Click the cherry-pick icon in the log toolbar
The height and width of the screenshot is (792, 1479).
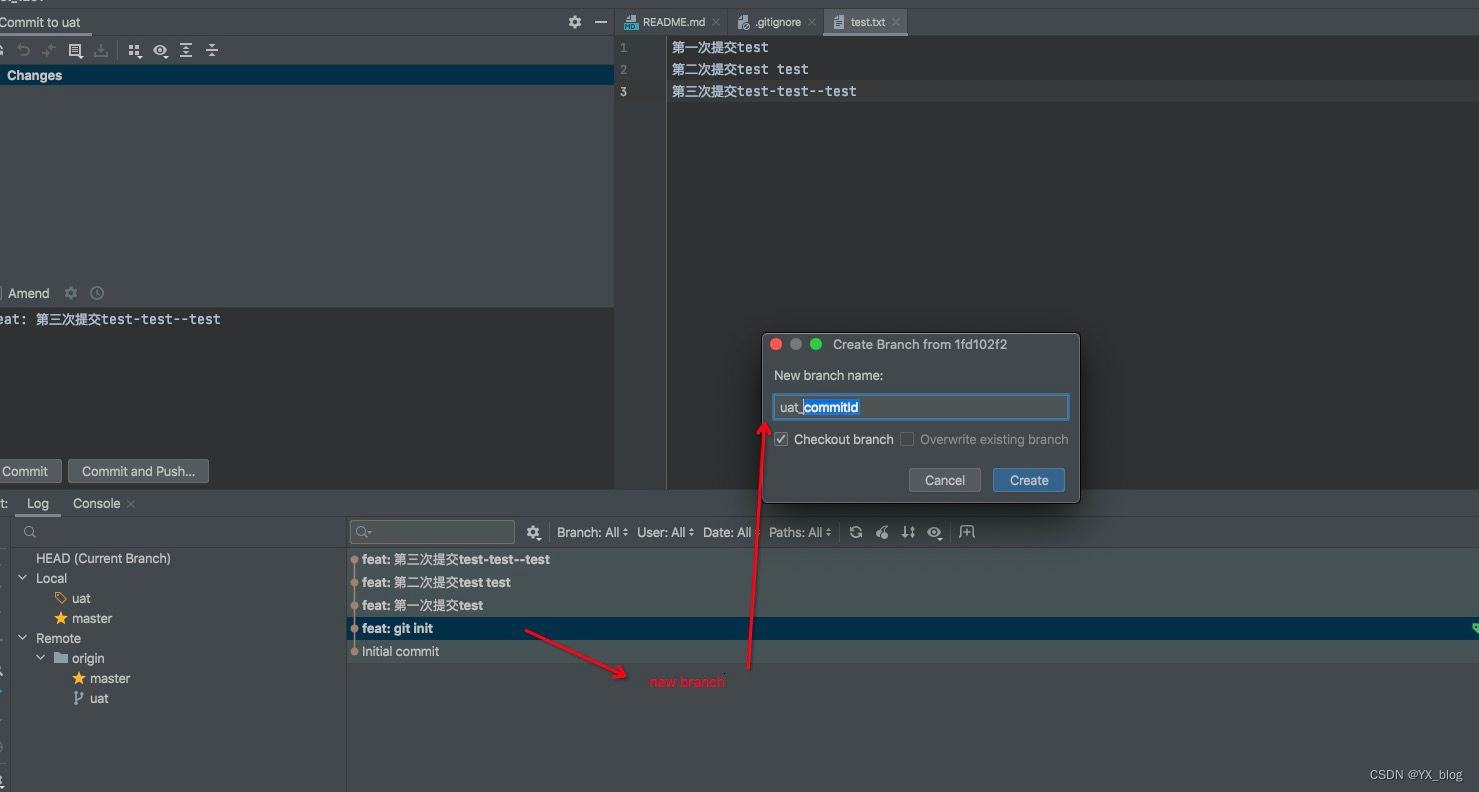click(882, 531)
